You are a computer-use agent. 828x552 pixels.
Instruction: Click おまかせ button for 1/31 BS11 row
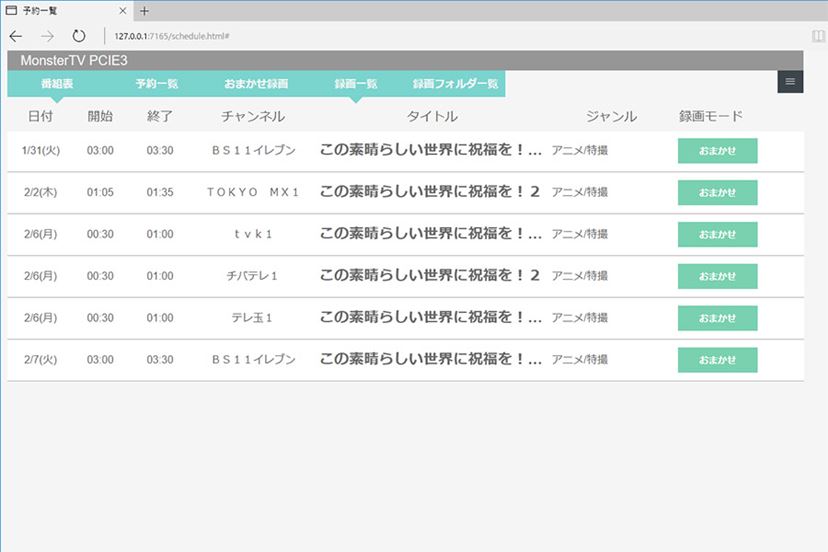point(717,151)
